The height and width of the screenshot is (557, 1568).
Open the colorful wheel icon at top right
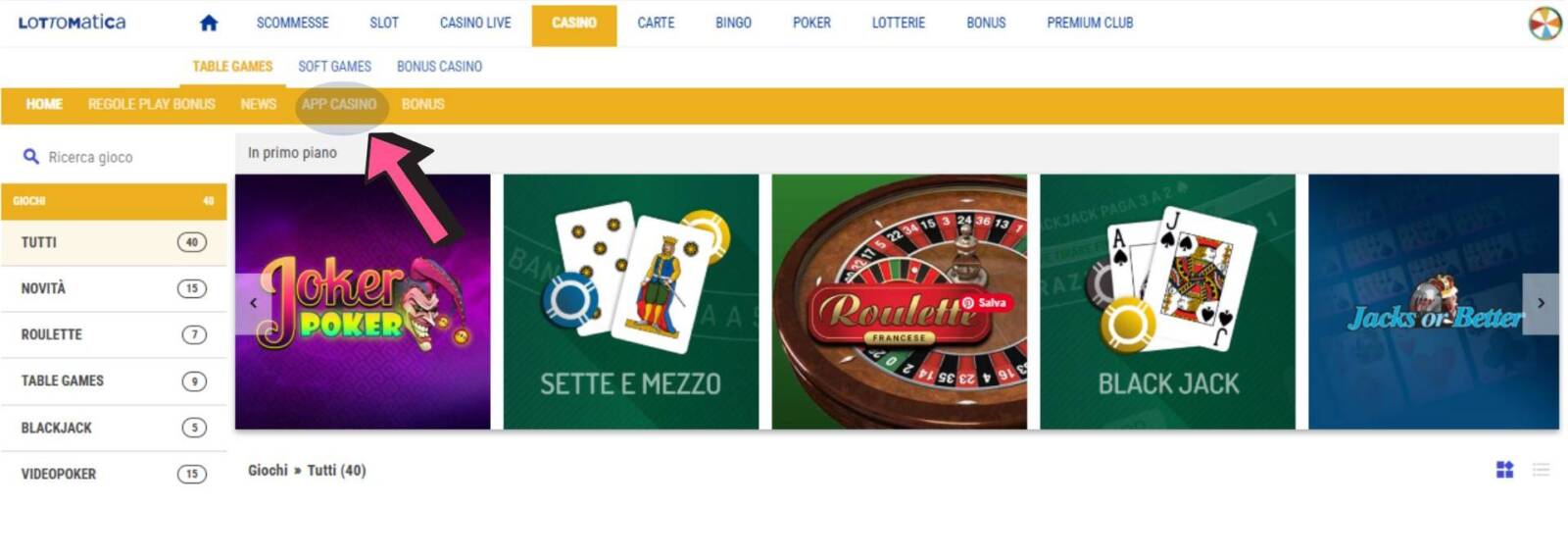pos(1545,23)
